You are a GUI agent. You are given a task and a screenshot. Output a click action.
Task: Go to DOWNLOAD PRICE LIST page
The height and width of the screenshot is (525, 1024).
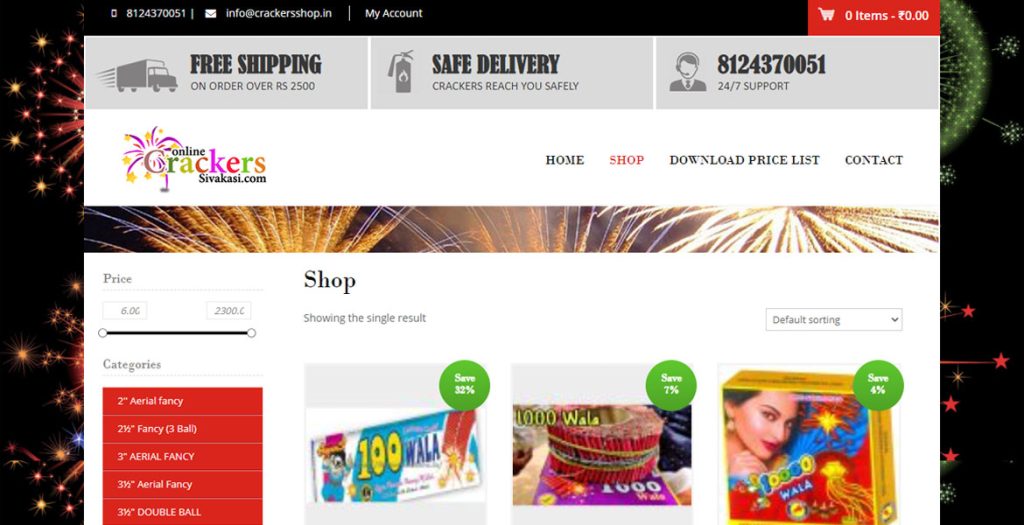click(x=744, y=160)
